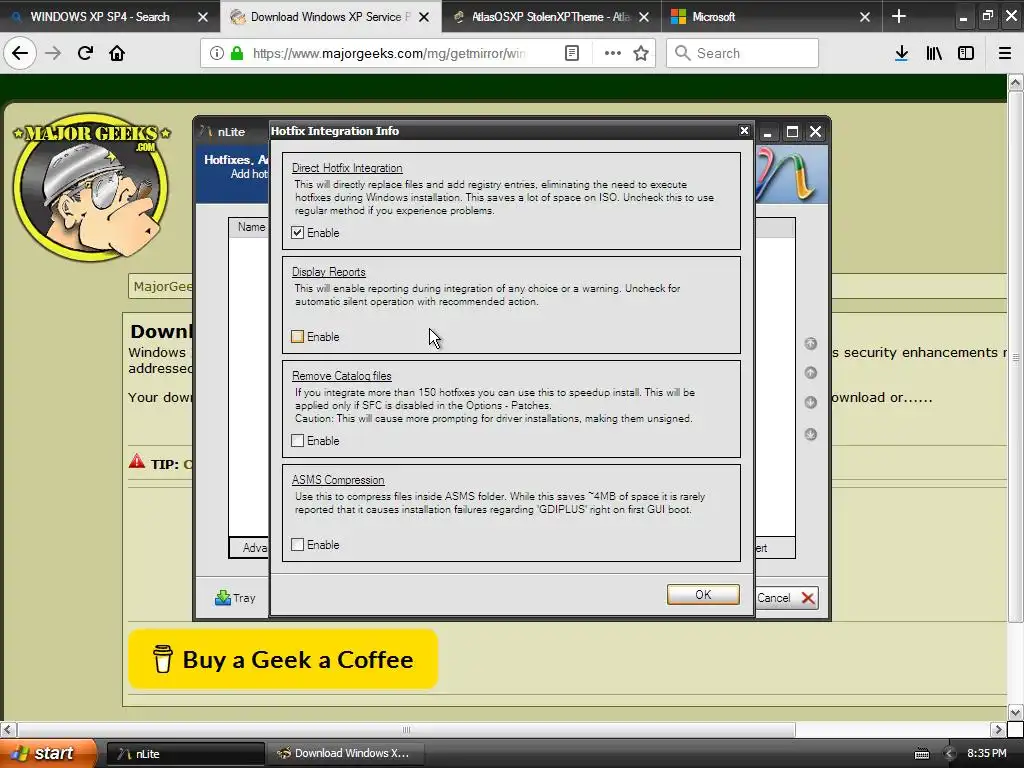
Task: Click the page vertical scrollbar down arrow
Action: coord(1015,712)
